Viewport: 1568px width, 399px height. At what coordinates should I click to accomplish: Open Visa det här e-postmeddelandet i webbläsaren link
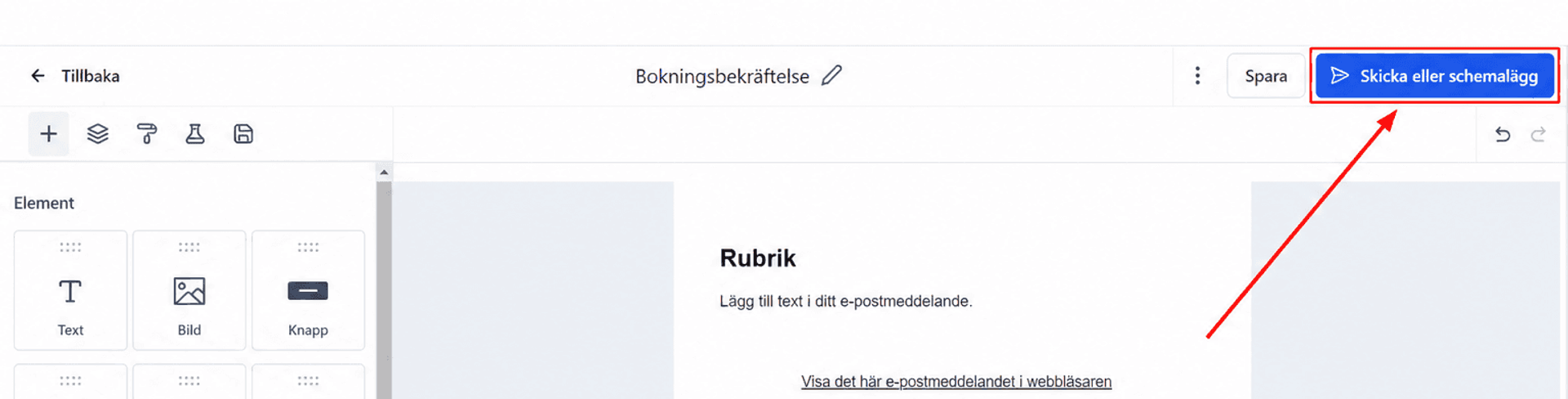click(x=956, y=382)
